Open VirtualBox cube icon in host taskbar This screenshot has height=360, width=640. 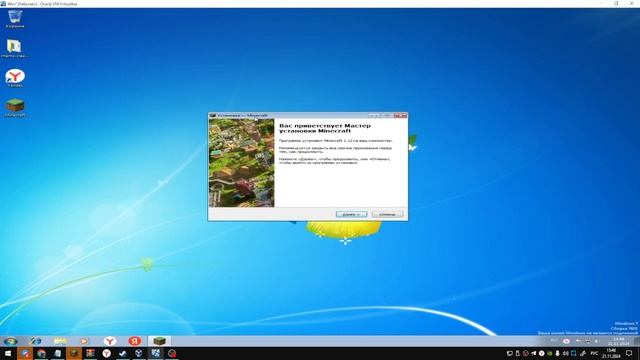click(x=139, y=353)
